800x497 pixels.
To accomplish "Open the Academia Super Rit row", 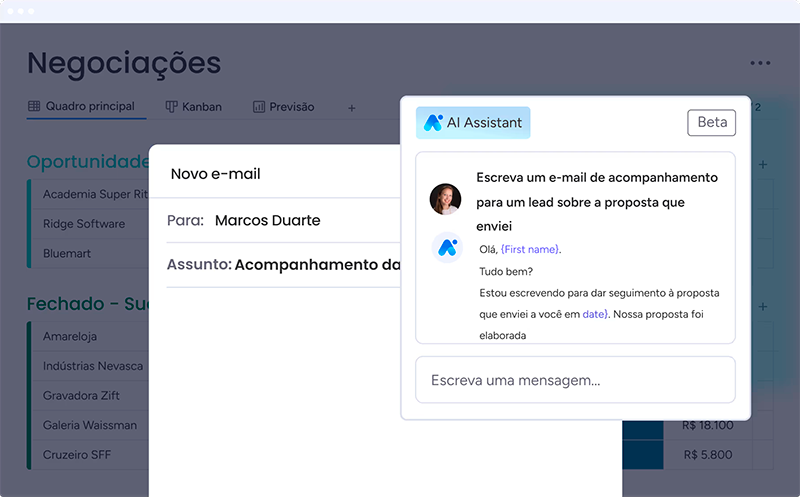I will tap(95, 195).
